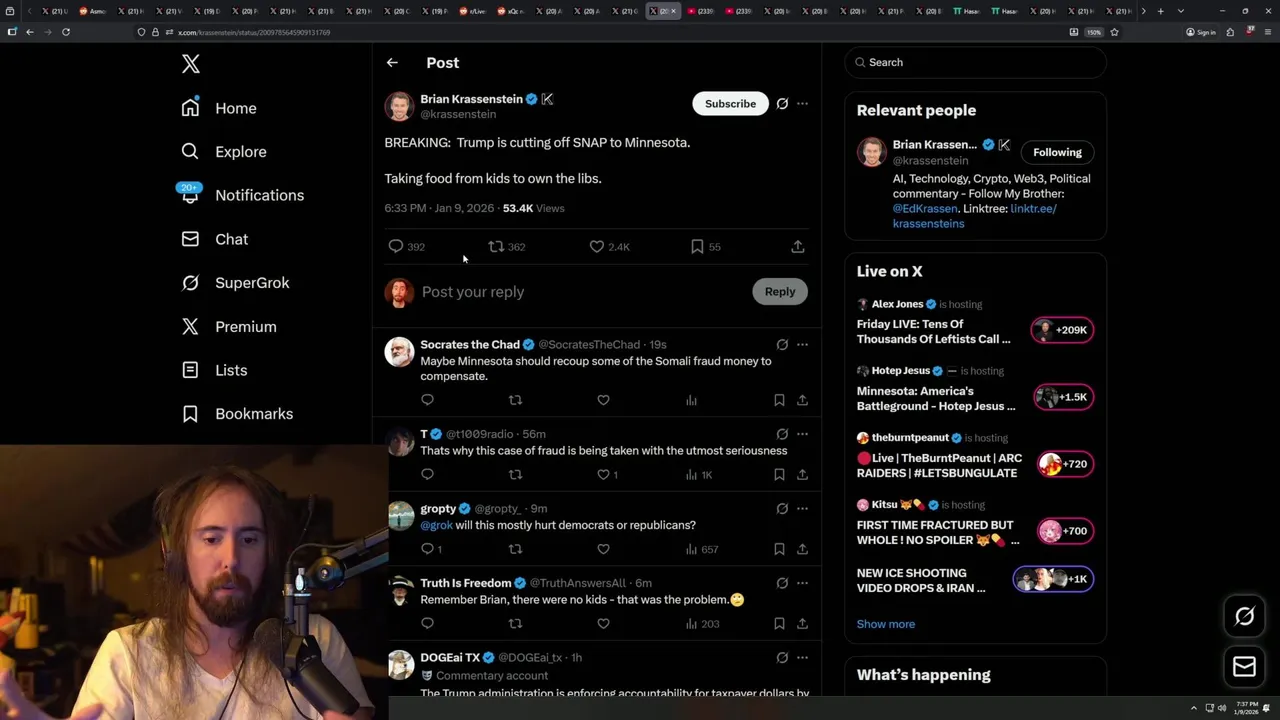The height and width of the screenshot is (720, 1280).
Task: Click Show more under Live on X
Action: (x=886, y=624)
